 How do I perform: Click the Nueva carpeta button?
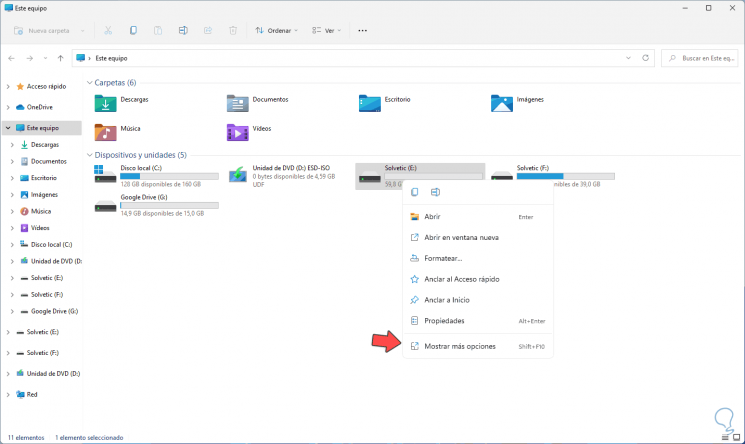[41, 30]
